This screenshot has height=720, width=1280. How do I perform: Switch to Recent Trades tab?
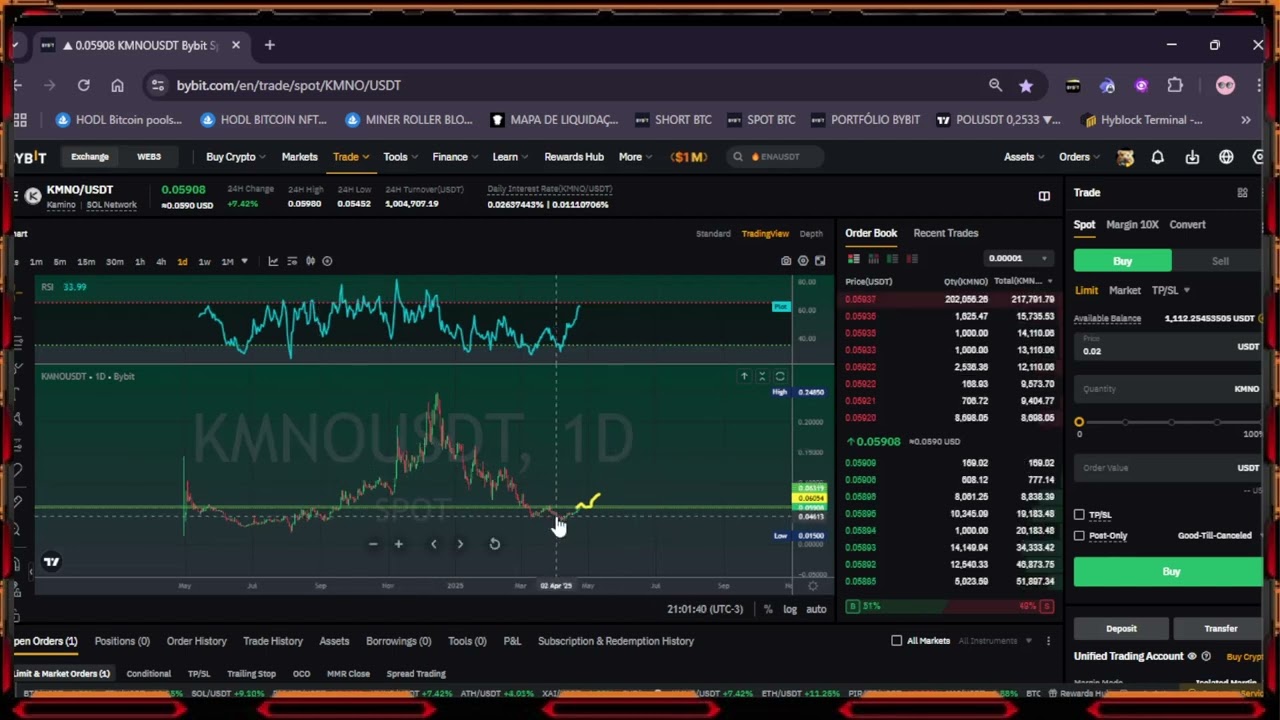945,233
